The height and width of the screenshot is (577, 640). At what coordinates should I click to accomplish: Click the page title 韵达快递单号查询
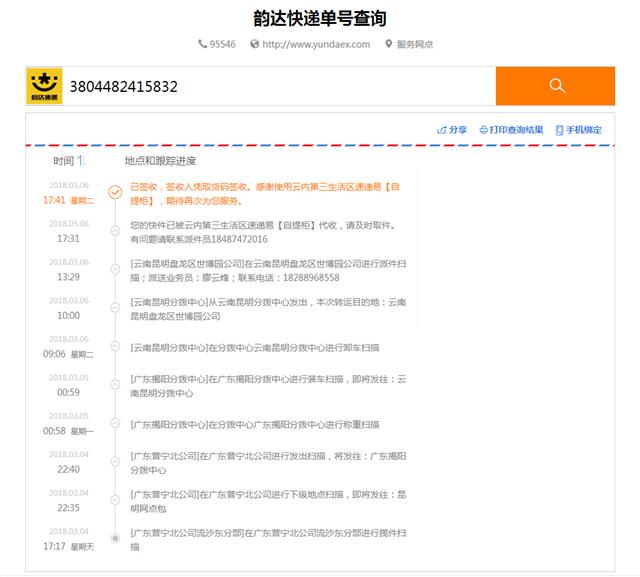[320, 18]
